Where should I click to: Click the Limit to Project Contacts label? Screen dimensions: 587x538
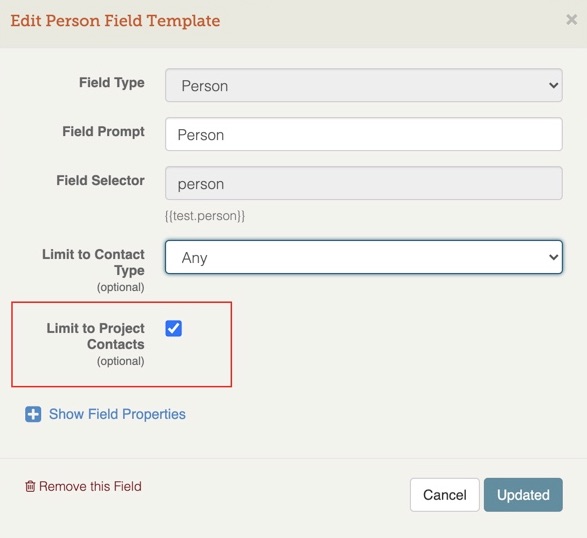tap(95, 336)
